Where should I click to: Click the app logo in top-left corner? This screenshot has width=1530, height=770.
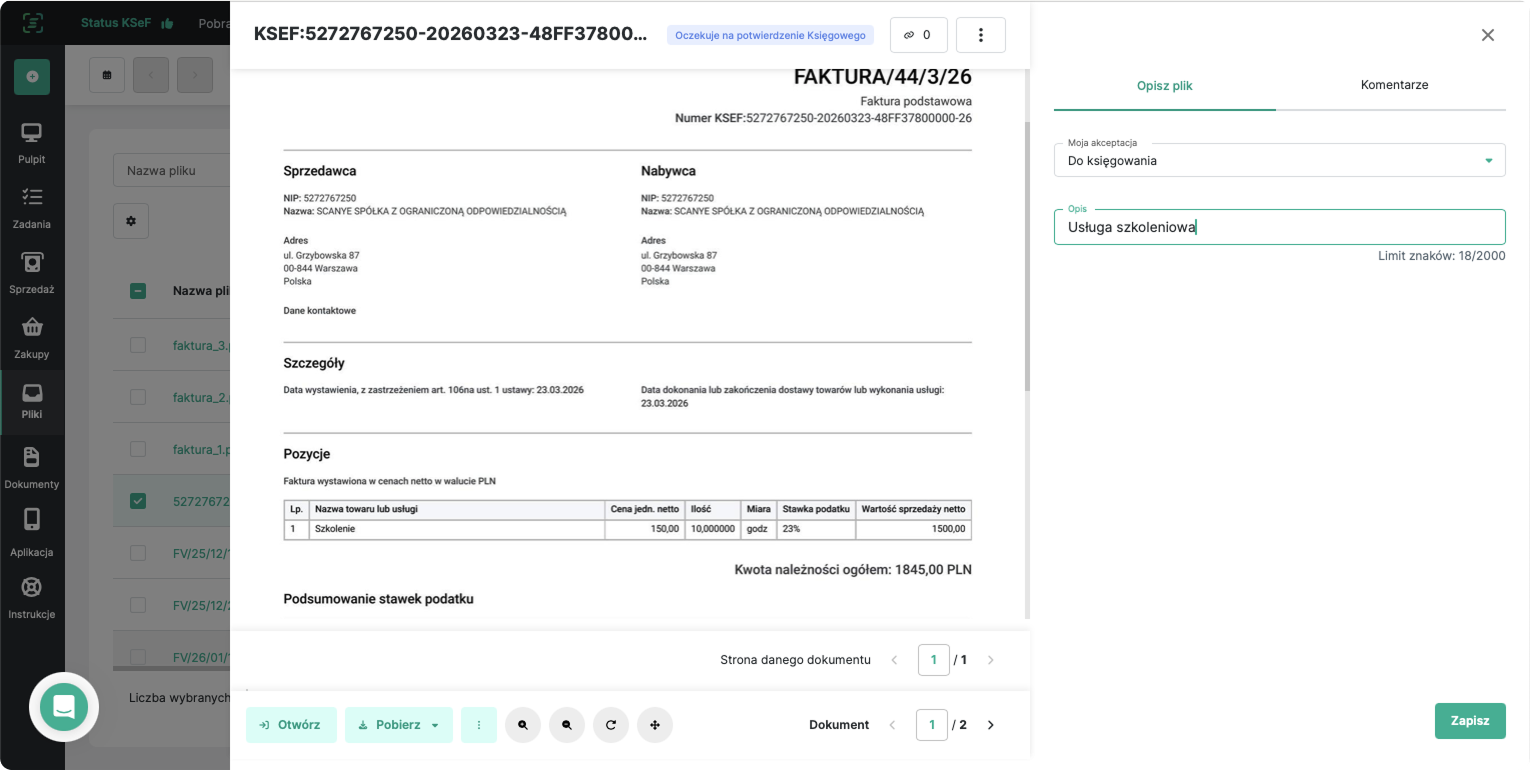[x=32, y=22]
